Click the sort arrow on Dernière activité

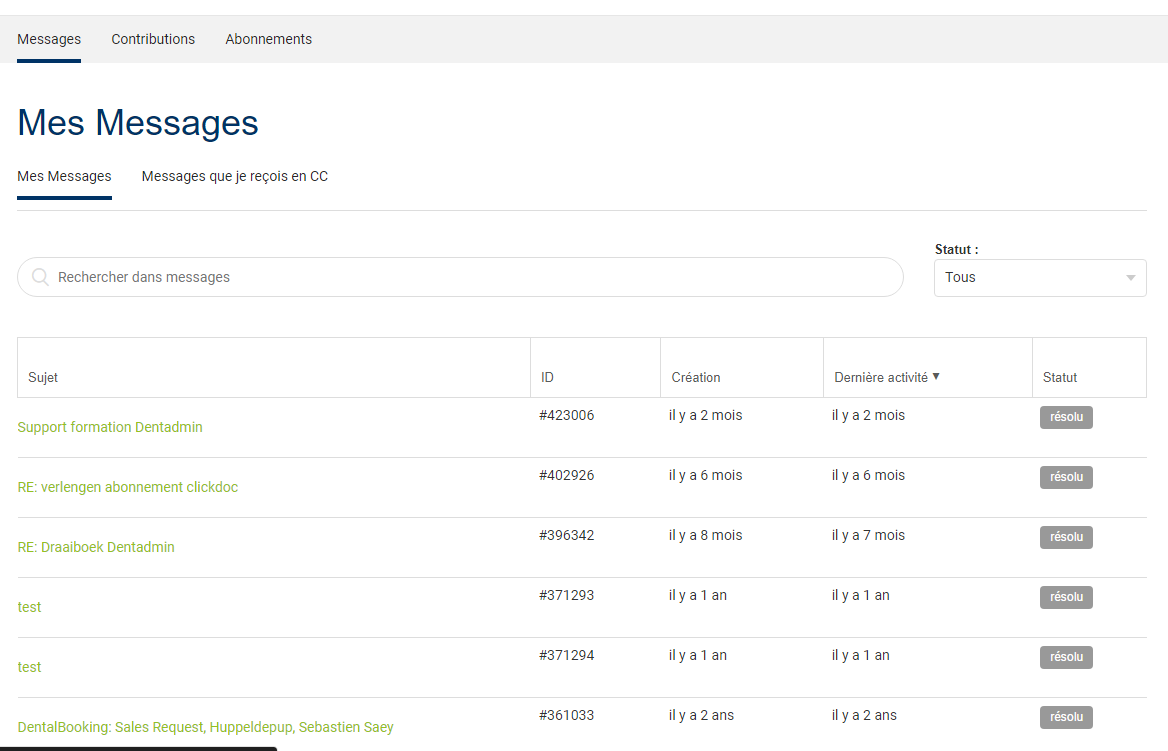coord(937,377)
